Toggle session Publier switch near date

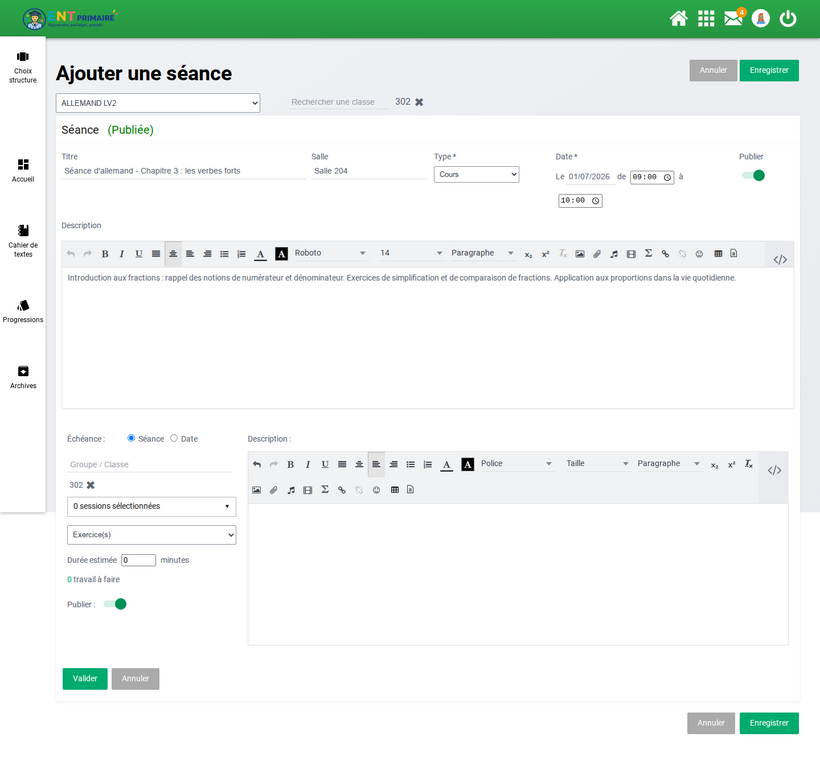(753, 176)
